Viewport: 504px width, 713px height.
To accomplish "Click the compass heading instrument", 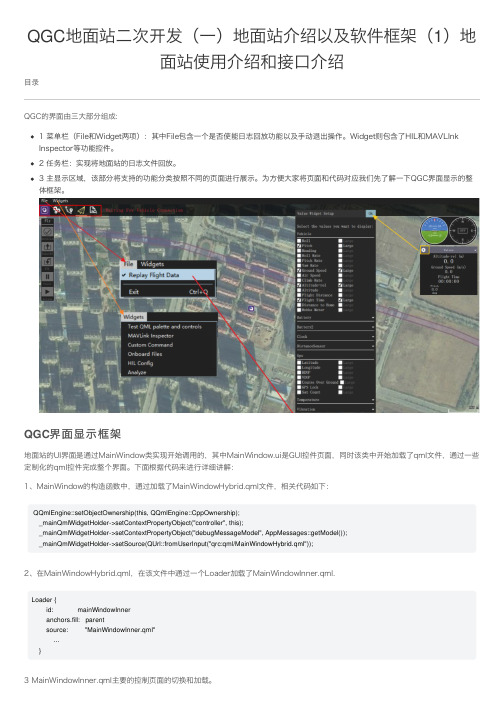I will [x=463, y=230].
